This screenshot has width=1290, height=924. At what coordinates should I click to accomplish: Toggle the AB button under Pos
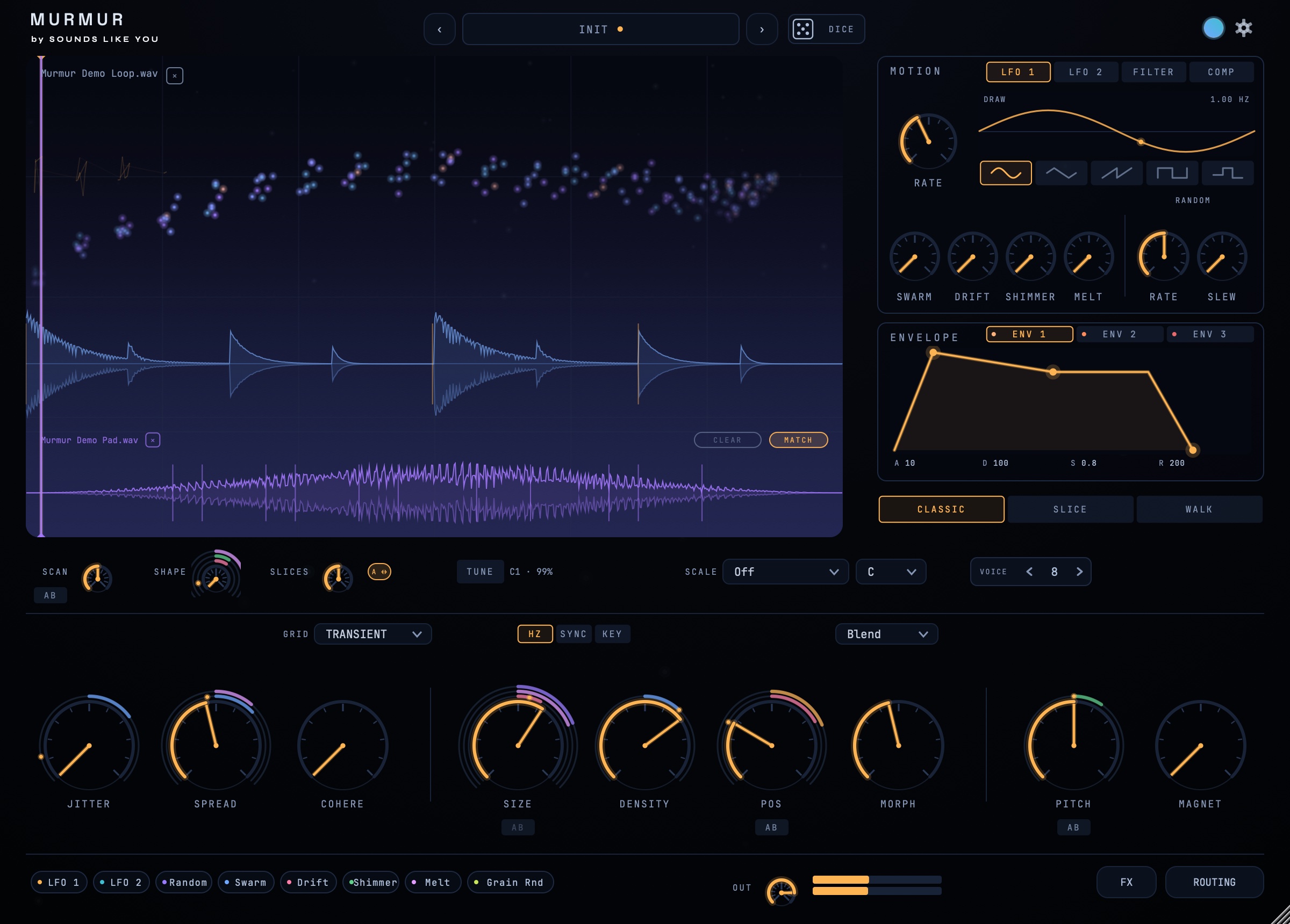[x=771, y=827]
